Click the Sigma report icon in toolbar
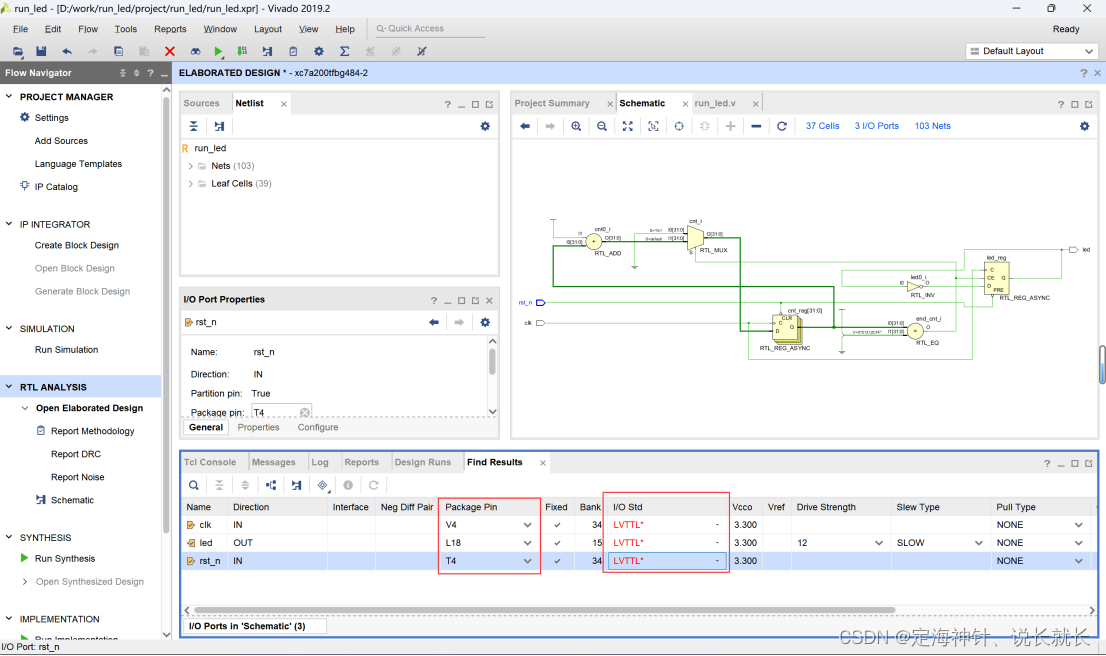This screenshot has height=656, width=1106. (344, 51)
